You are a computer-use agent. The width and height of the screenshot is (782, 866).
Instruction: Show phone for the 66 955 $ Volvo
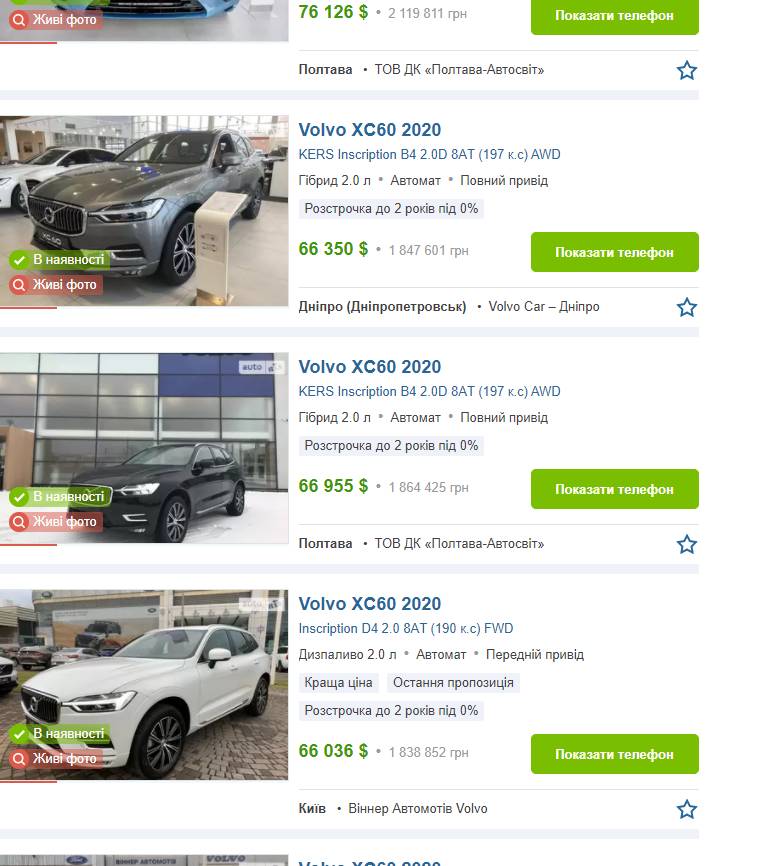(x=615, y=489)
